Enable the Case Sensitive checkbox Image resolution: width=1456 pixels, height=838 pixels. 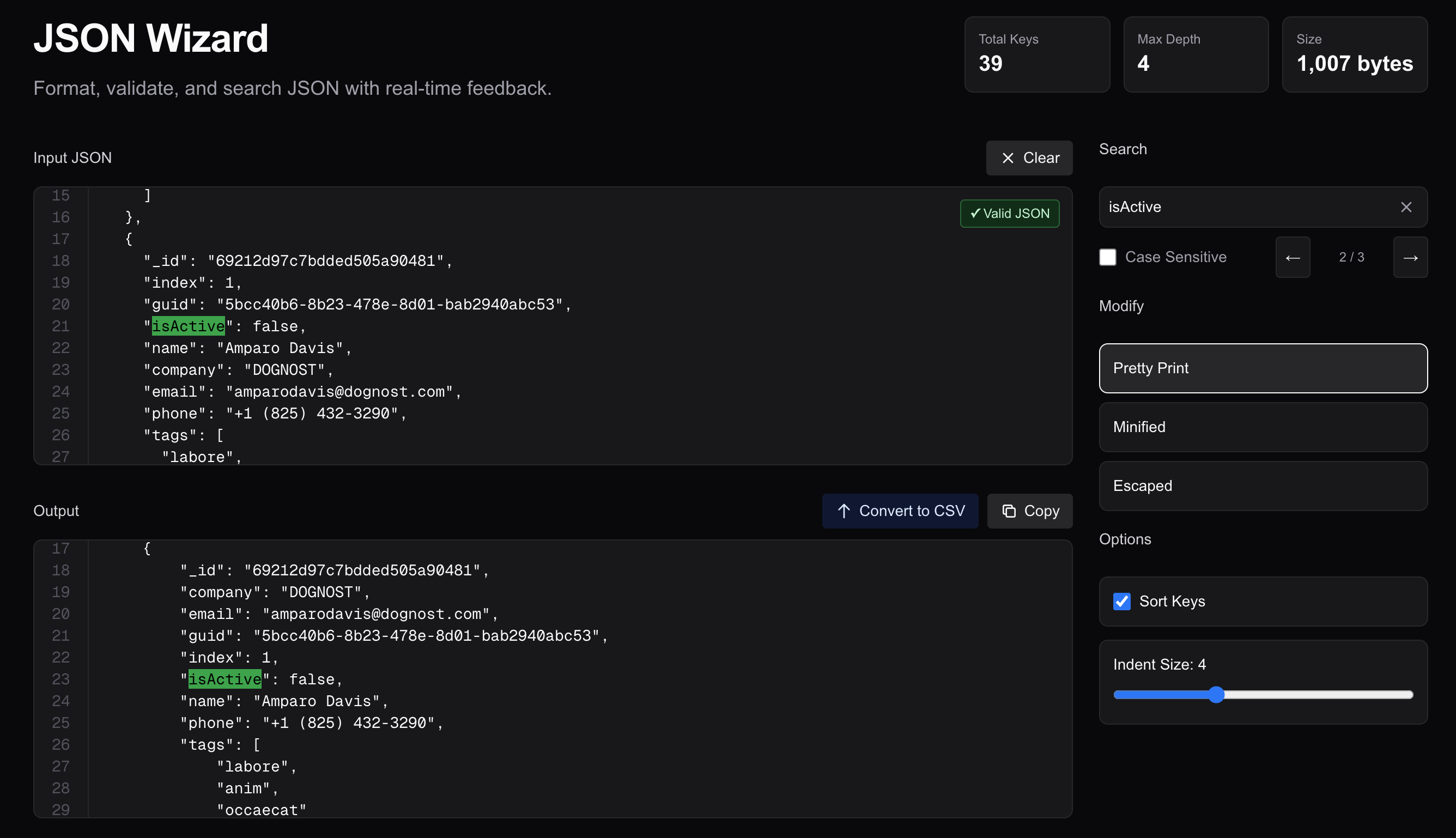(1107, 257)
